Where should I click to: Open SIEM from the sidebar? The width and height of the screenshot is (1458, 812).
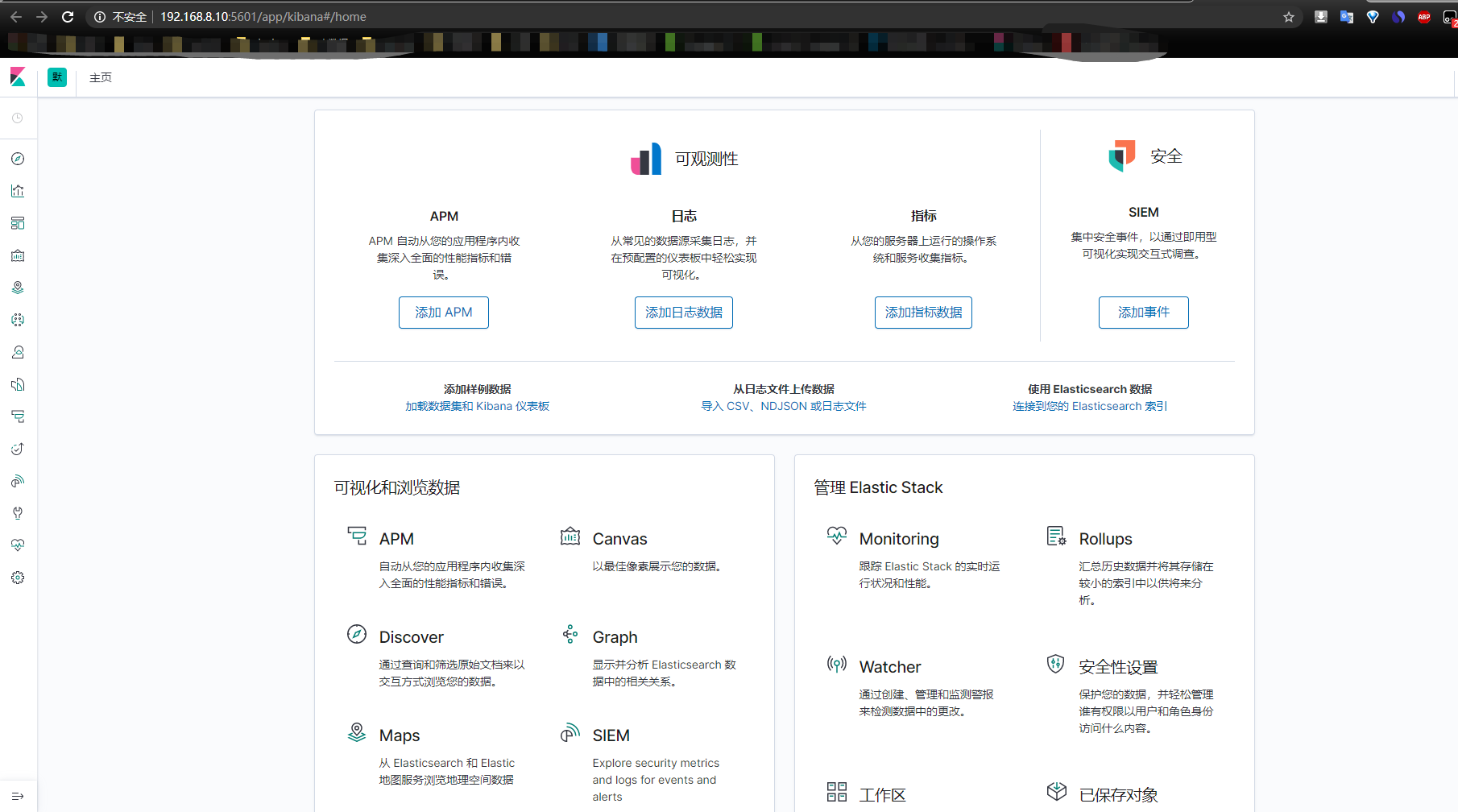pyautogui.click(x=18, y=481)
